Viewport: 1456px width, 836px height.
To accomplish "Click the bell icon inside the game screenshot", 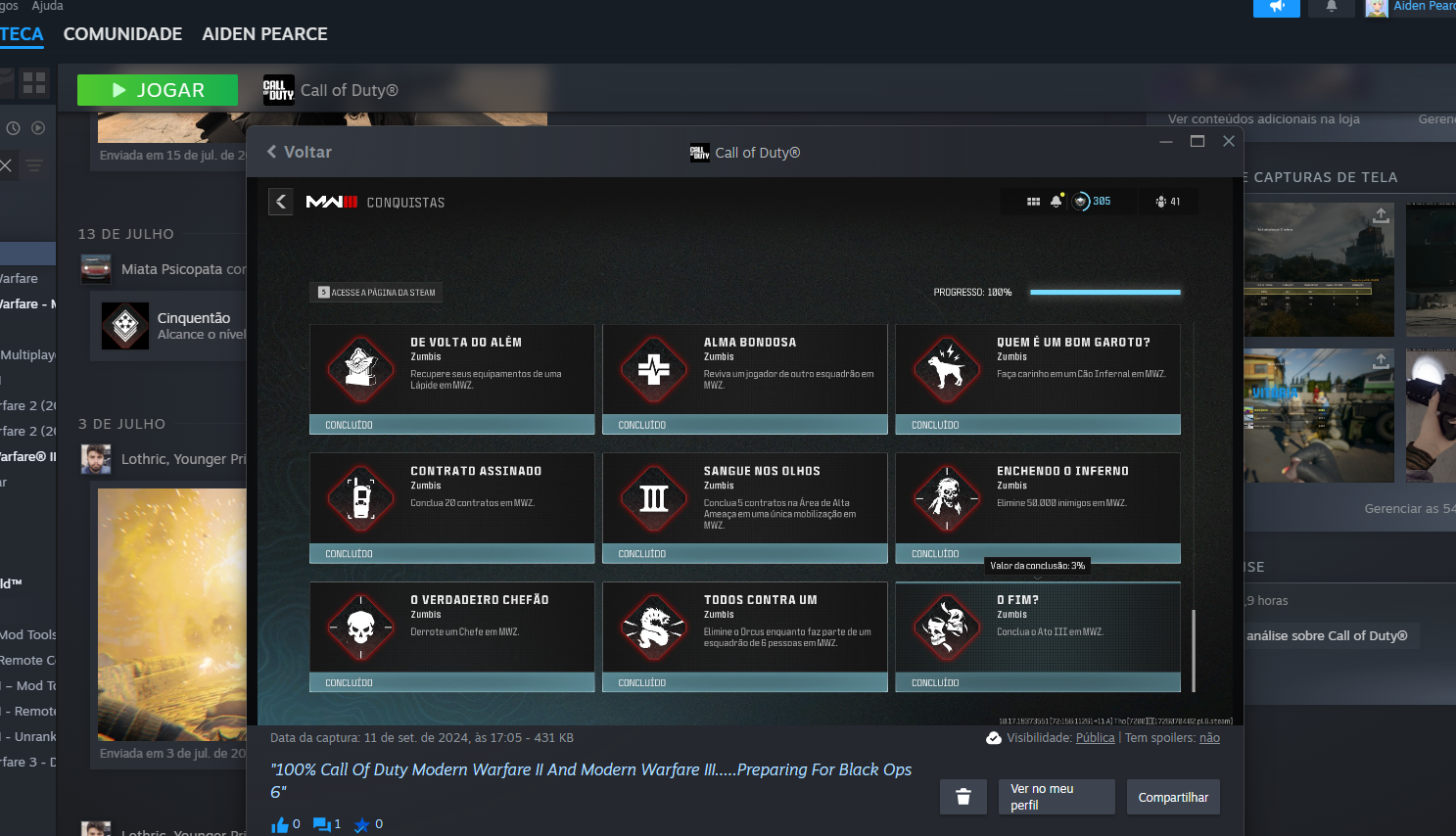I will 1057,201.
